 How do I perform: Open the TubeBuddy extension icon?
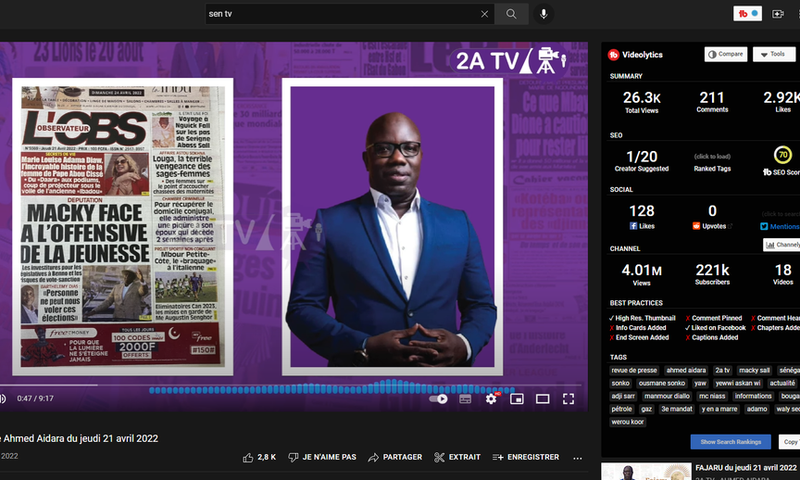pyautogui.click(x=747, y=14)
